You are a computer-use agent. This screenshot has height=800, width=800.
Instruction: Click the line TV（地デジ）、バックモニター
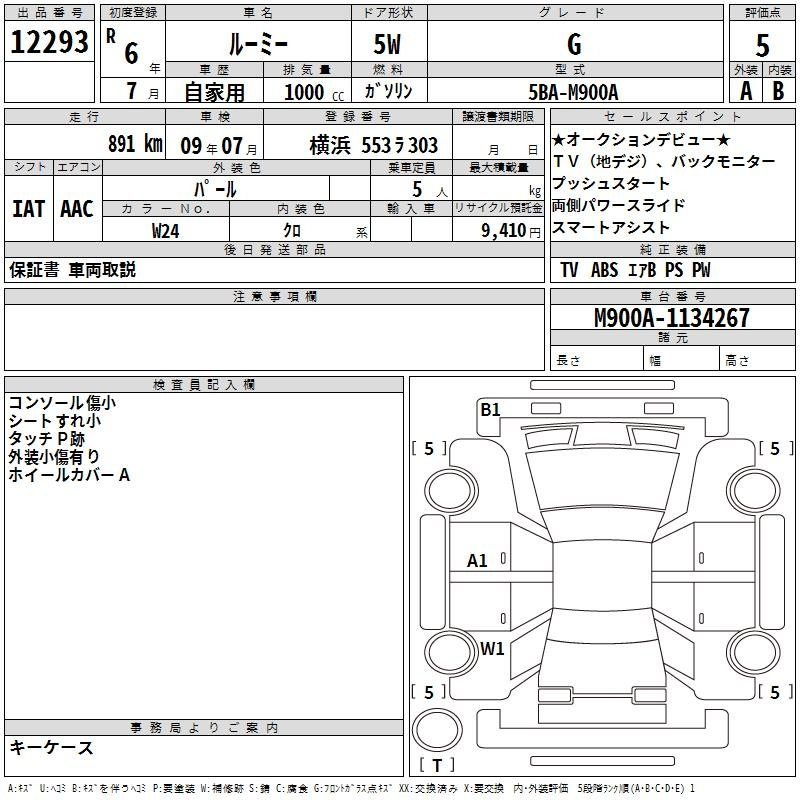tap(664, 161)
